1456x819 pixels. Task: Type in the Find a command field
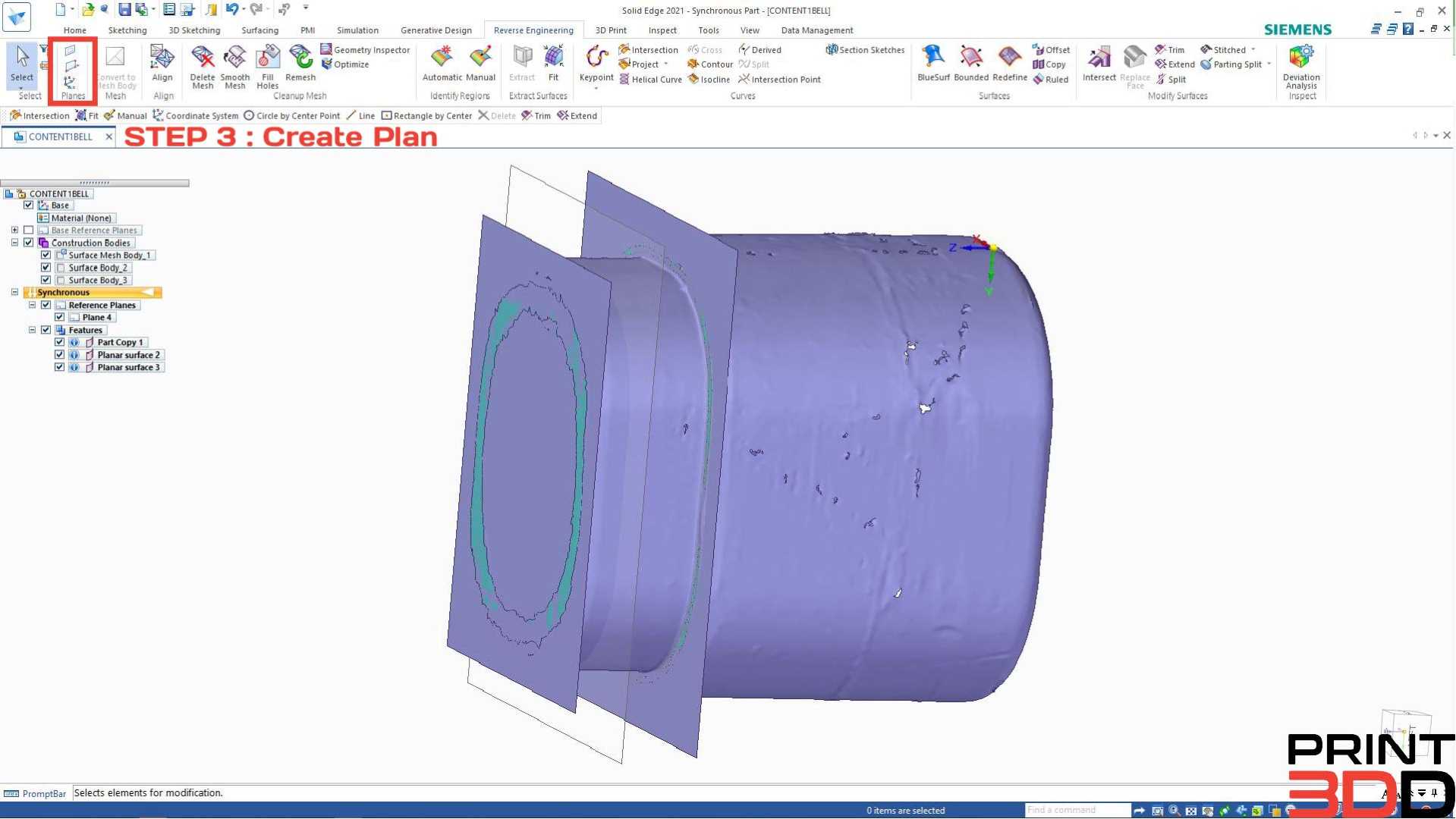(x=1077, y=809)
